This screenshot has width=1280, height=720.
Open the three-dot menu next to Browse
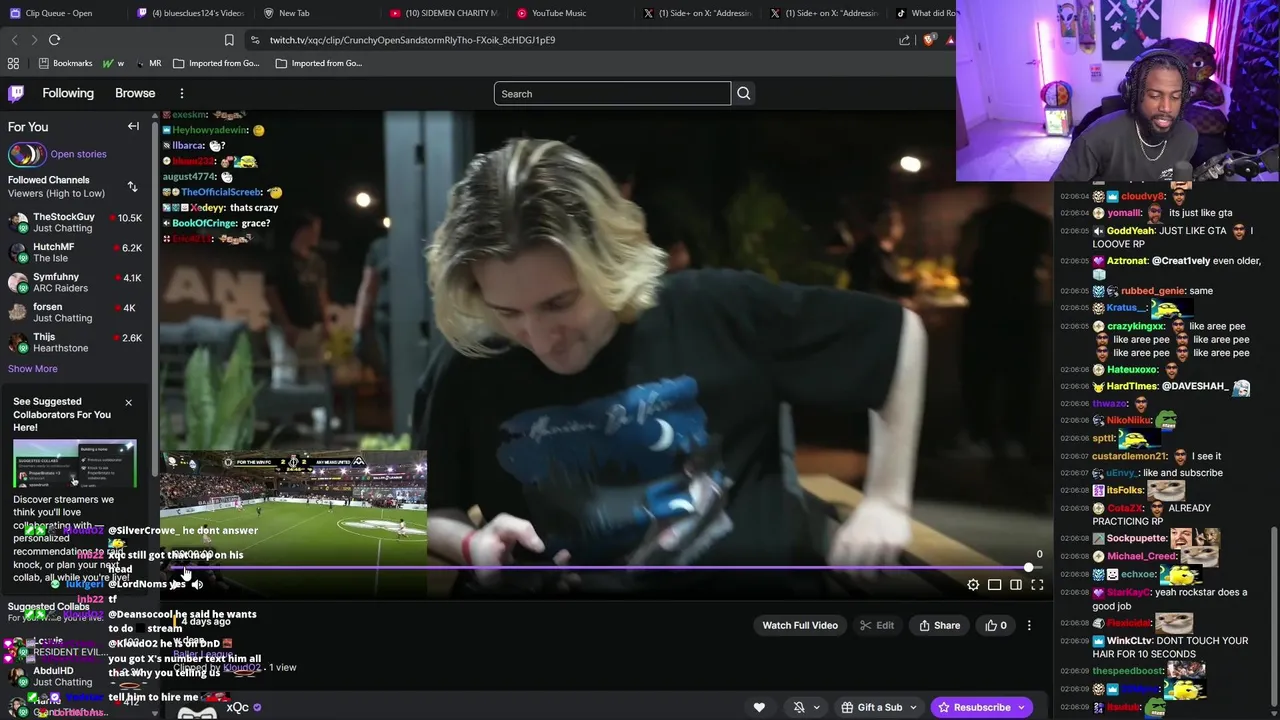[x=182, y=94]
